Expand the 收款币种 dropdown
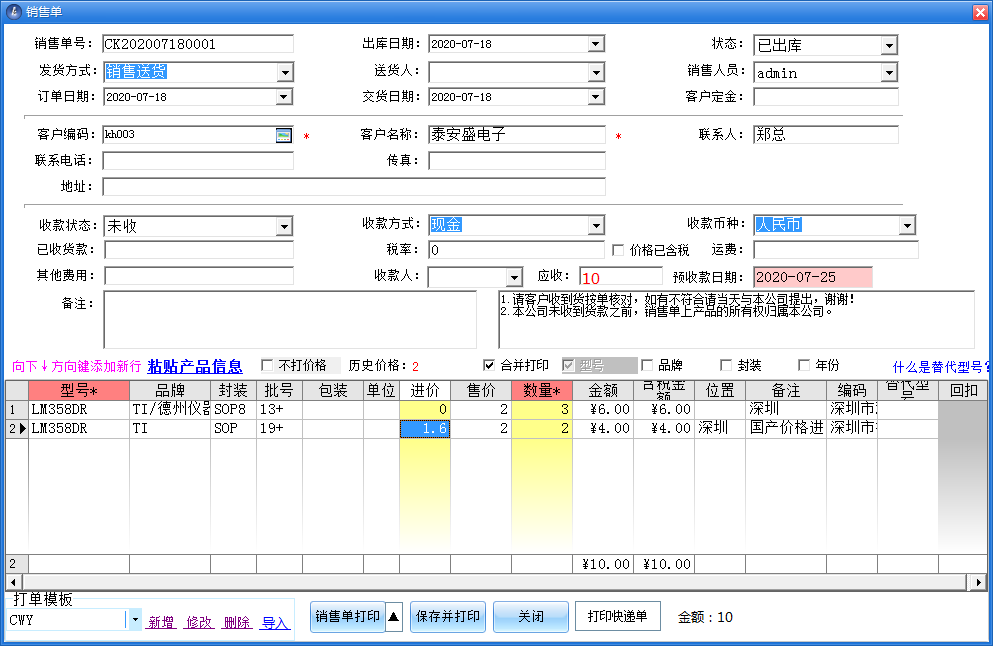The image size is (993, 646). [x=907, y=225]
